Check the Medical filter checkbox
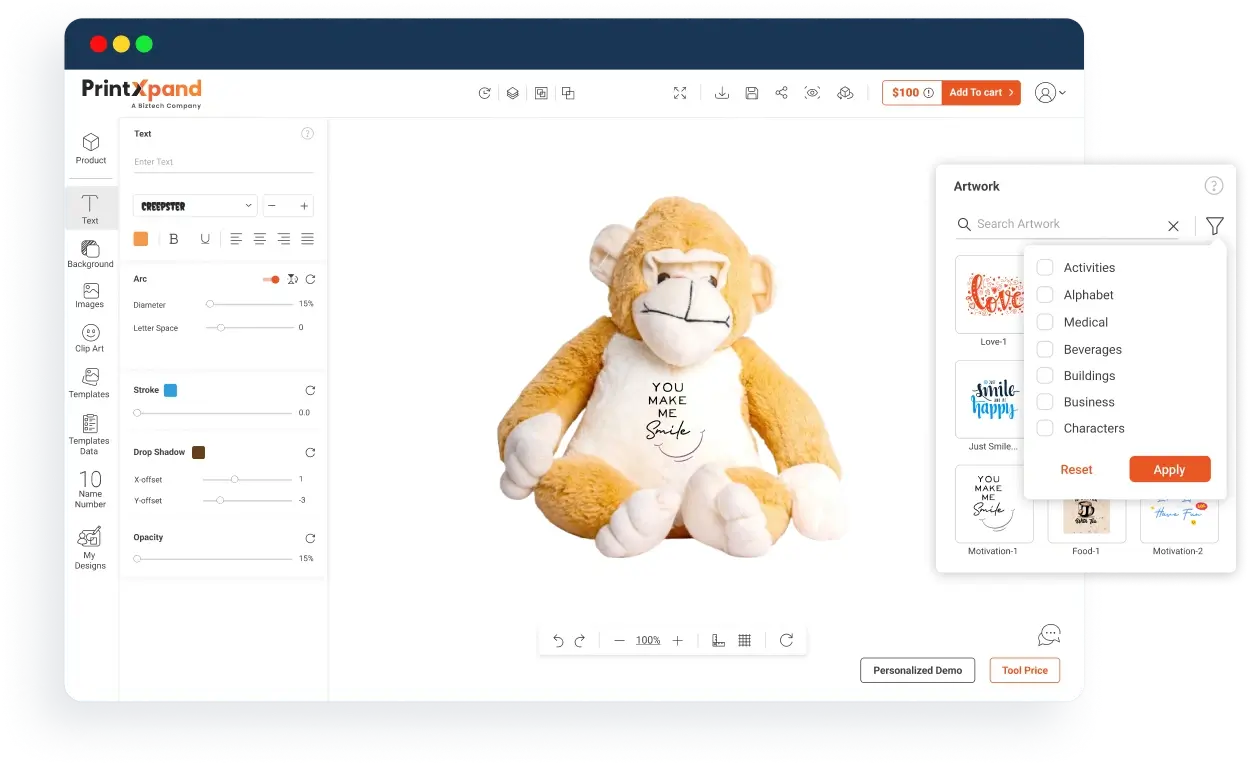1251x766 pixels. [1045, 322]
